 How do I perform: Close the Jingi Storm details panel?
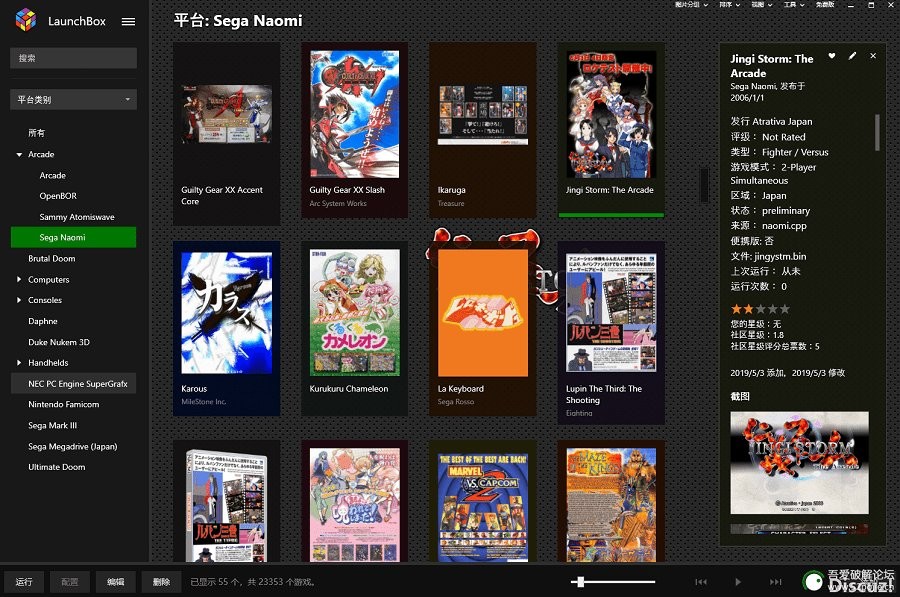[873, 56]
